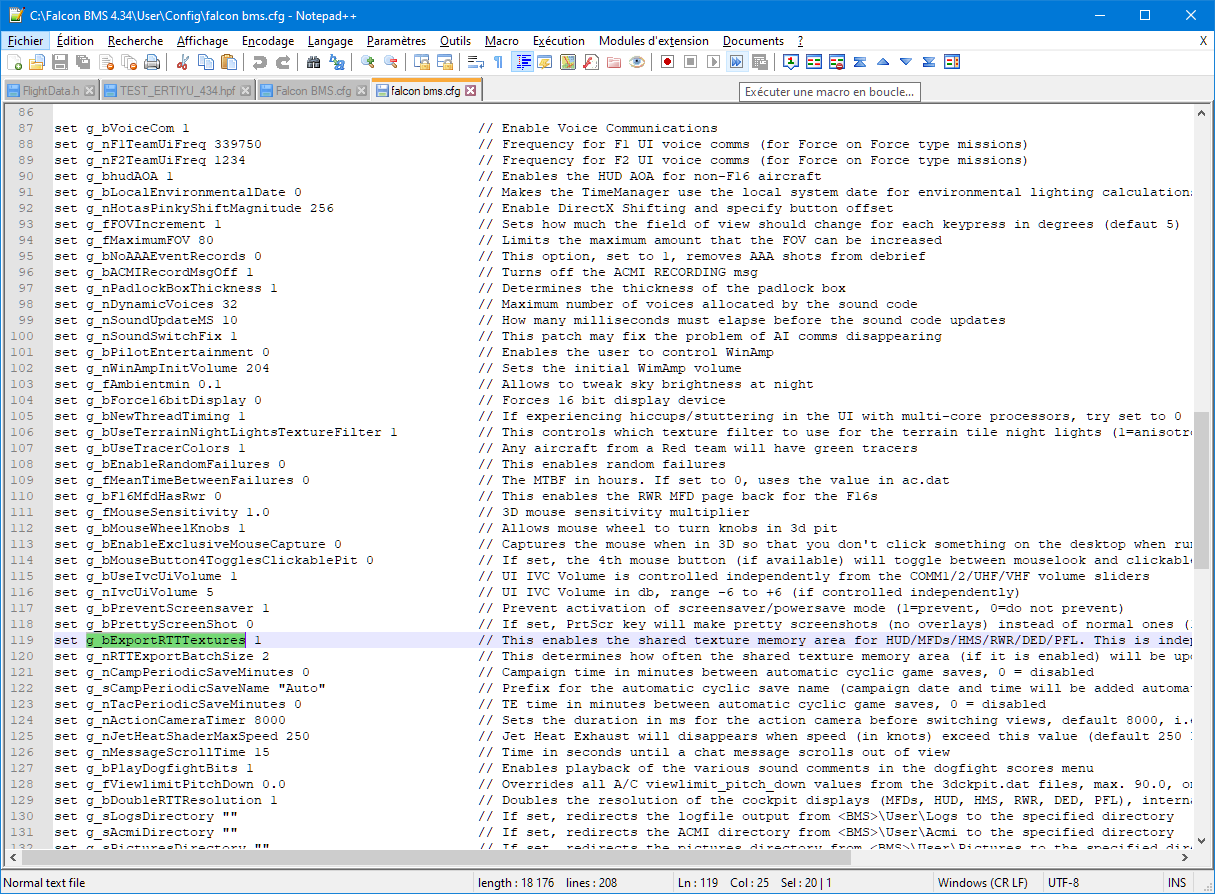Jump to last difference icon

click(x=929, y=62)
